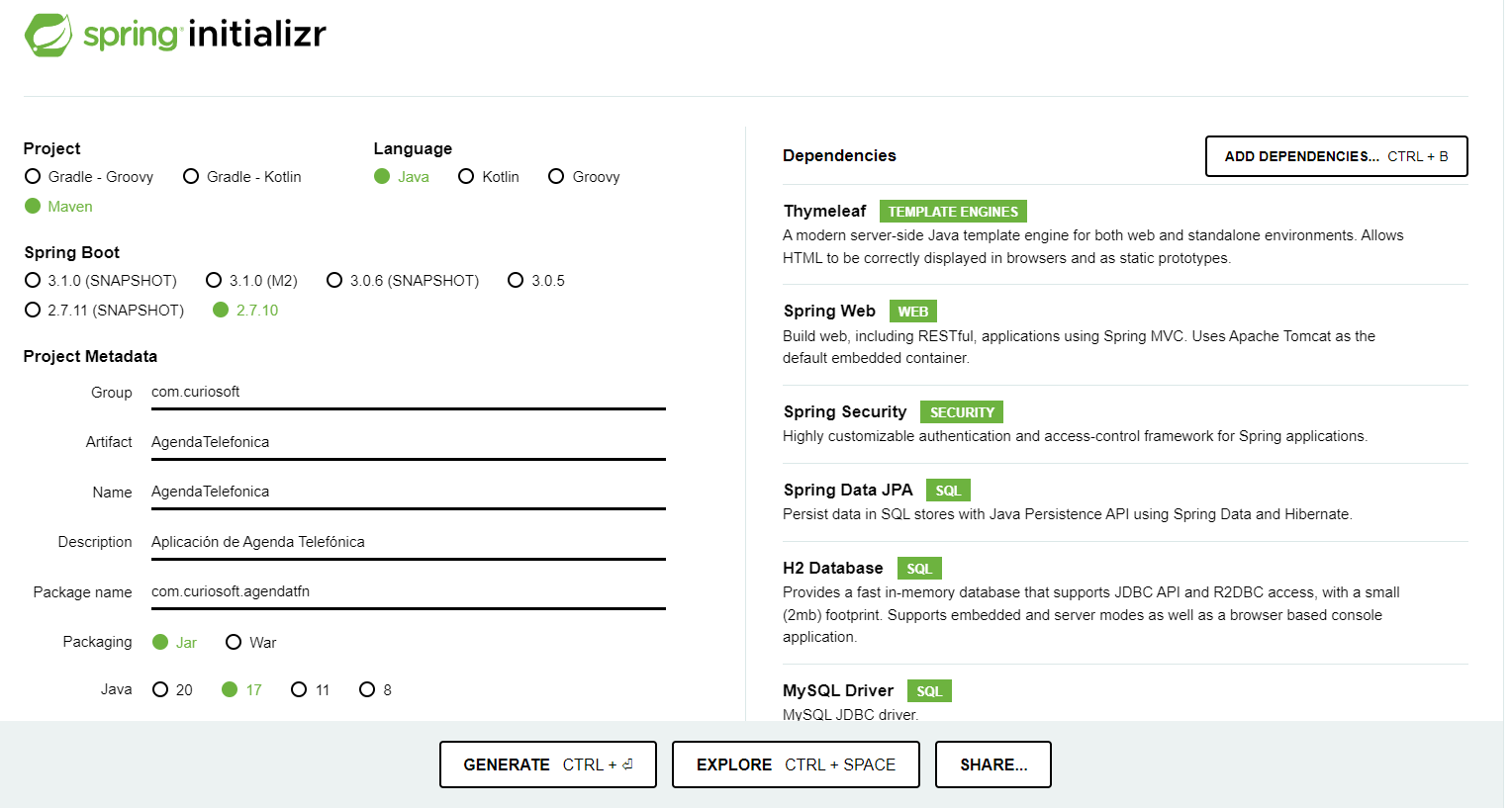The height and width of the screenshot is (808, 1512).
Task: Open the Add Dependencies dialog
Action: (x=1336, y=156)
